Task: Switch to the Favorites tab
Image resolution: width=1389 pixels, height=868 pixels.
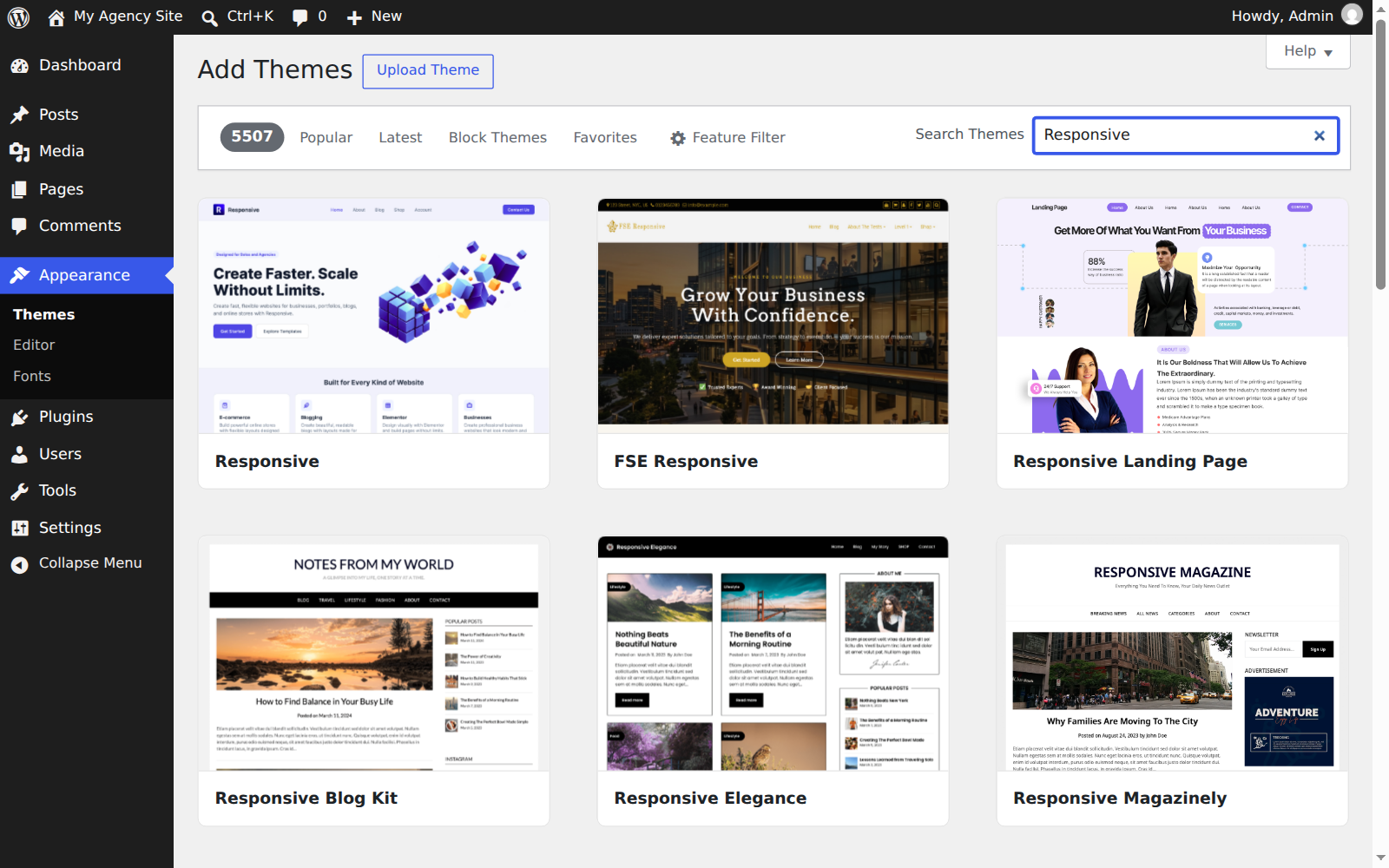Action: tap(605, 137)
